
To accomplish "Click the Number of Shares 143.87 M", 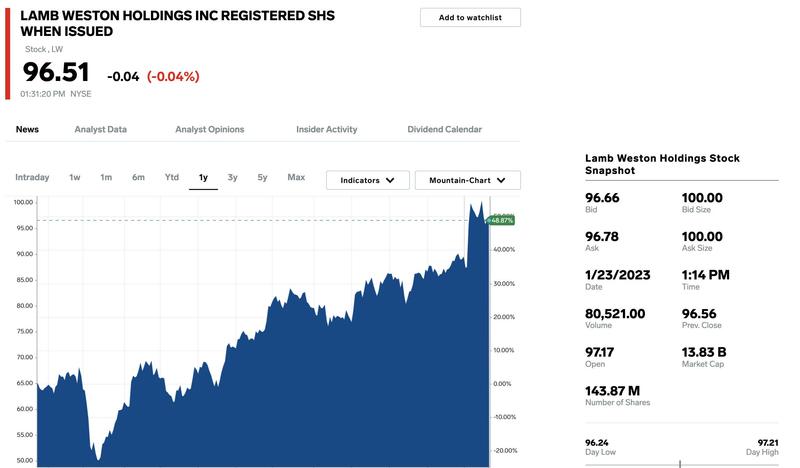I will (x=612, y=391).
